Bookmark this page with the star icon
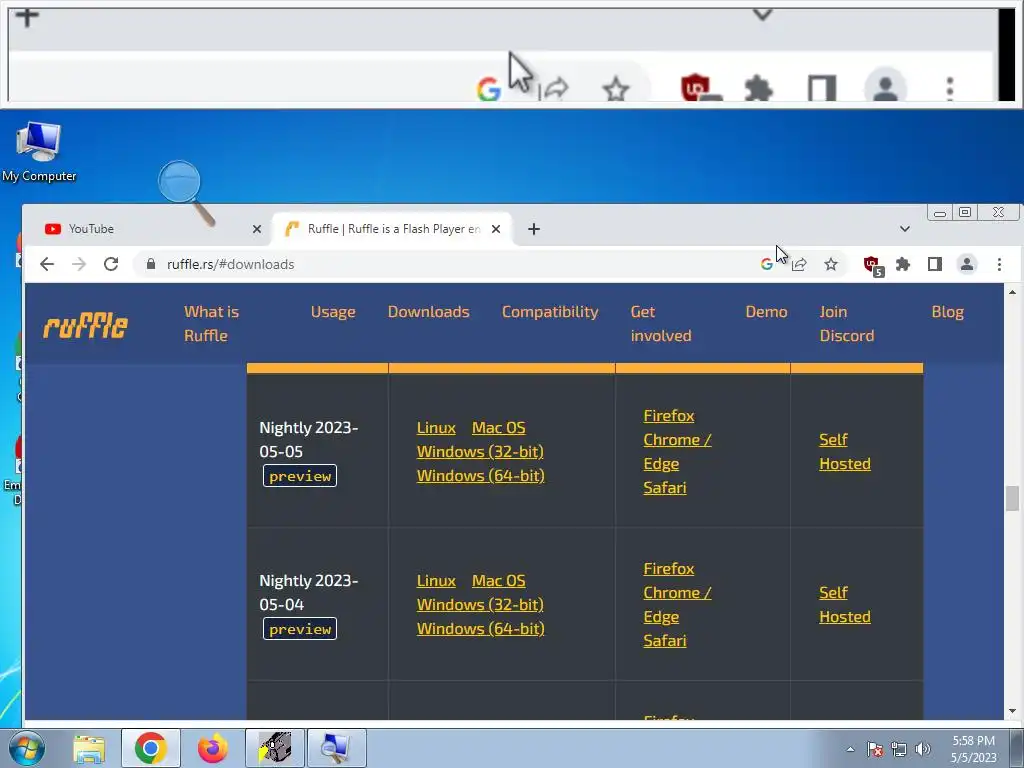This screenshot has height=768, width=1024. tap(831, 264)
